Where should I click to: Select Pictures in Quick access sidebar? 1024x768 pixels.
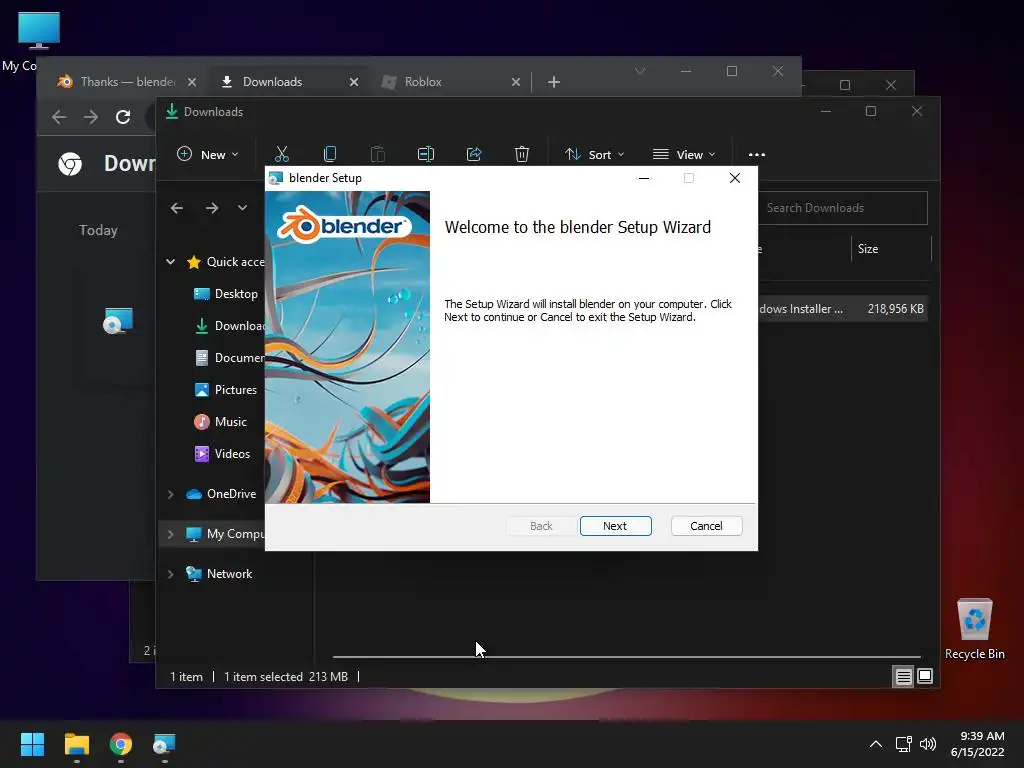[226, 390]
